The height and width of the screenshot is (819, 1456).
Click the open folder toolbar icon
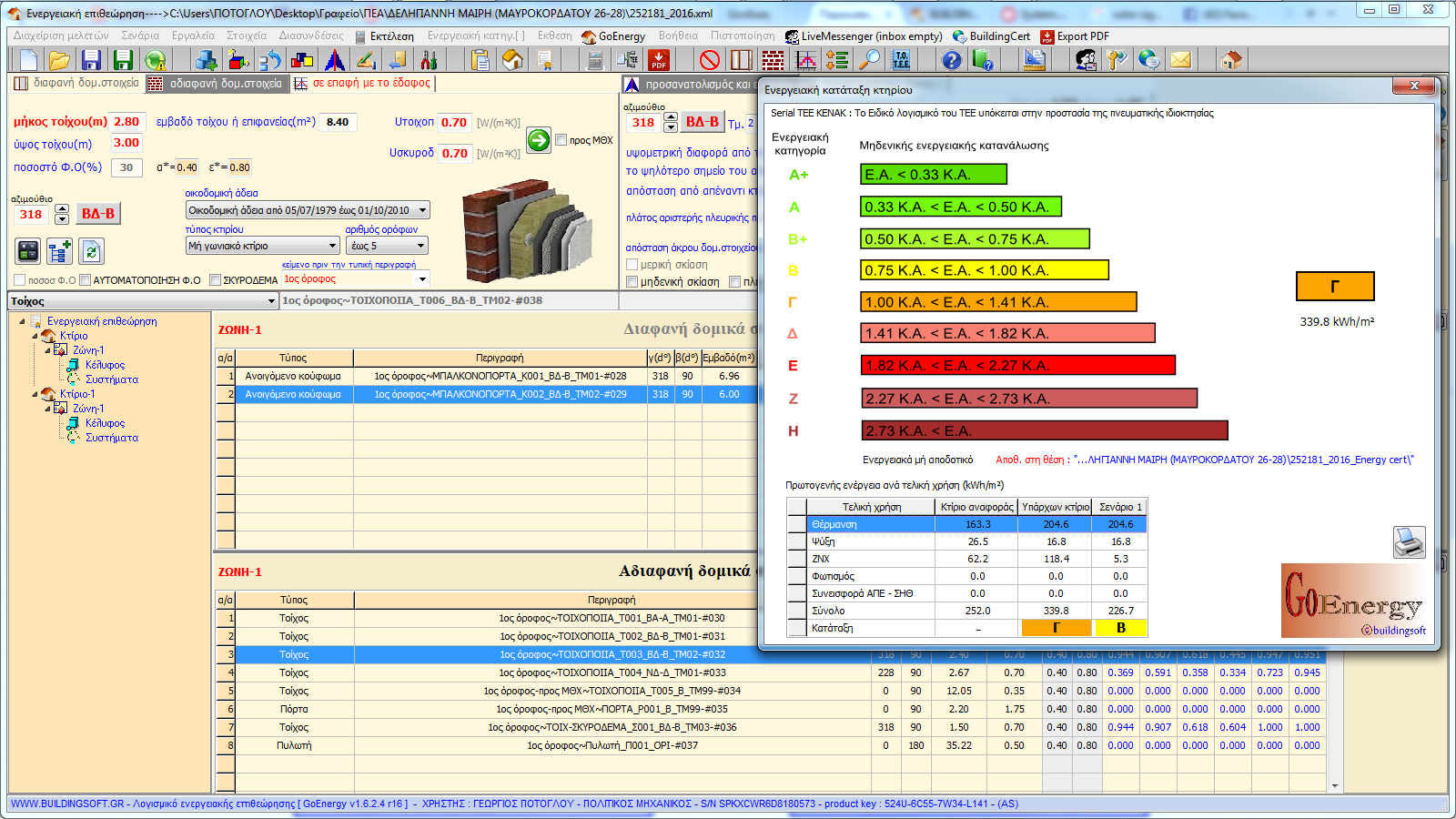[59, 60]
